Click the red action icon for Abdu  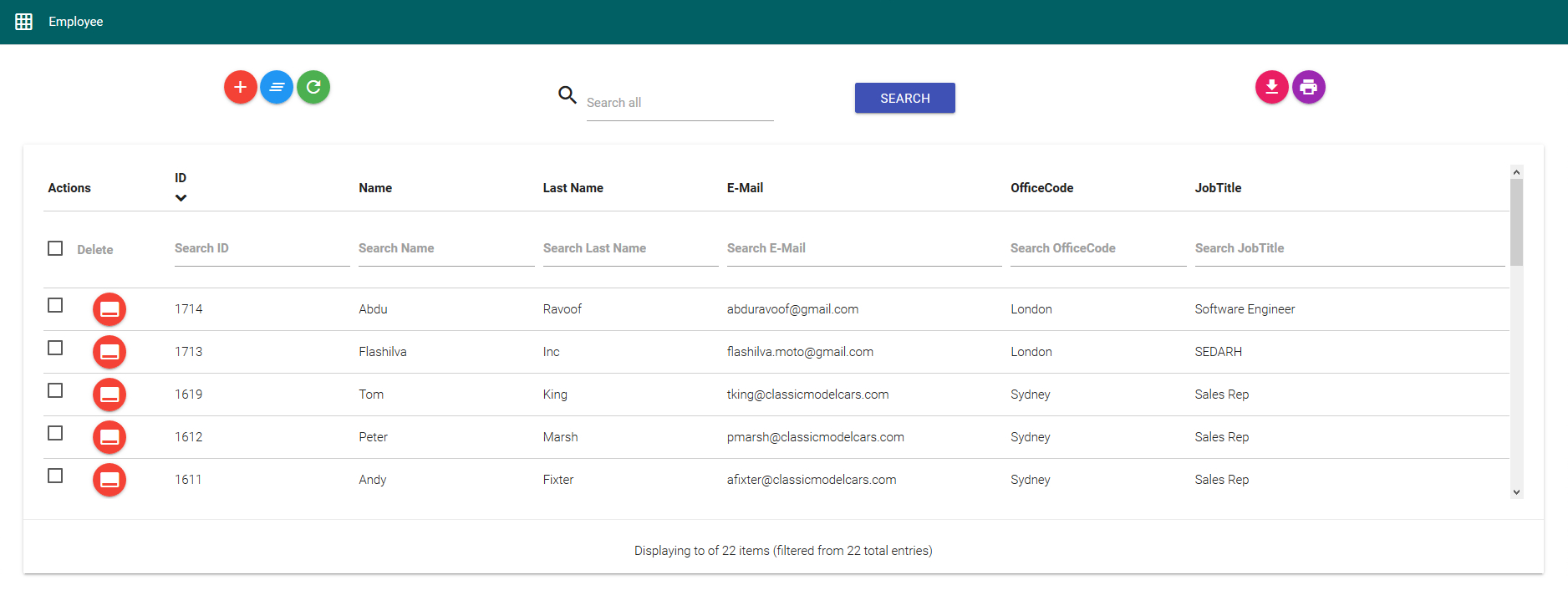coord(109,309)
